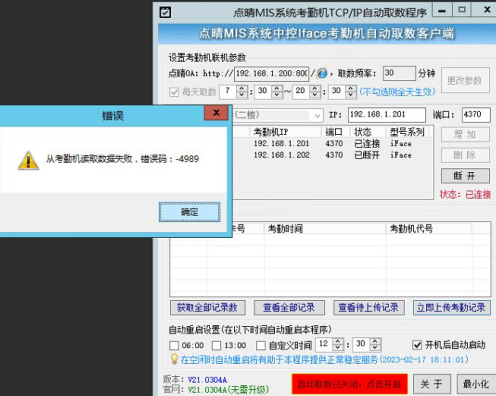Toggle the 每天取数 checkbox
The image size is (496, 396).
coord(174,92)
